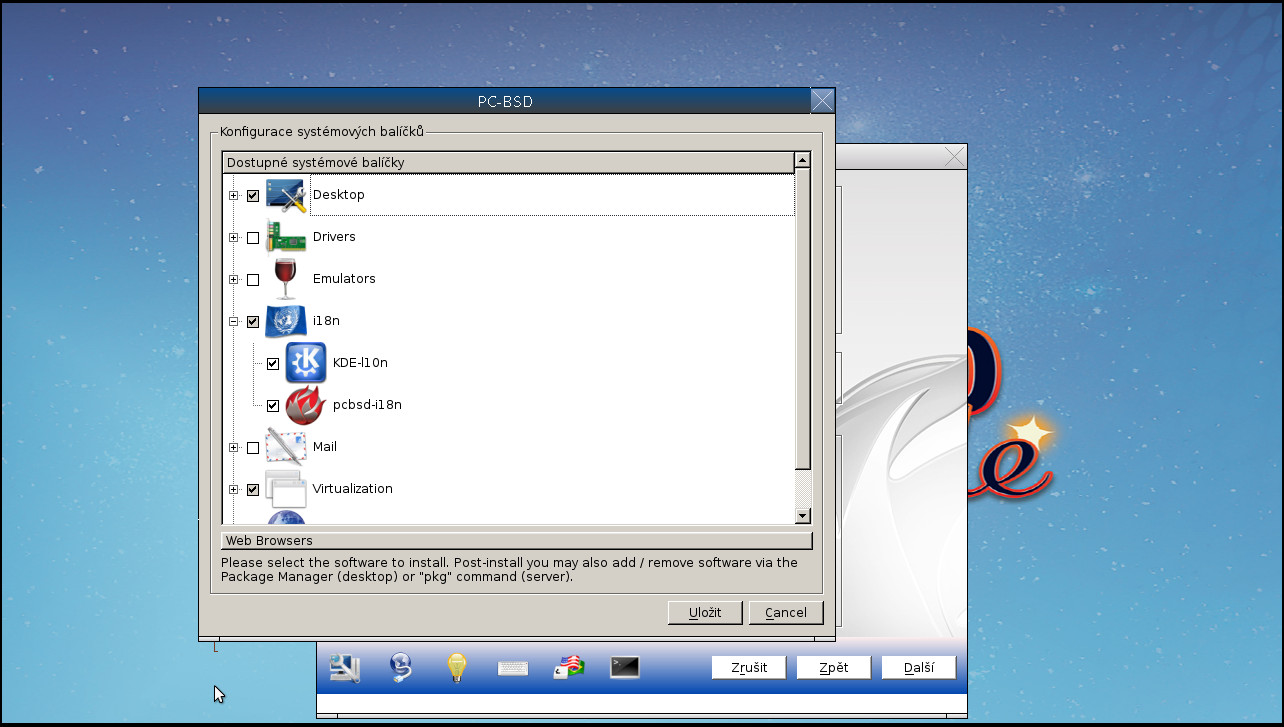This screenshot has height=727, width=1284.
Task: Disable the Virtualization checkbox
Action: (252, 490)
